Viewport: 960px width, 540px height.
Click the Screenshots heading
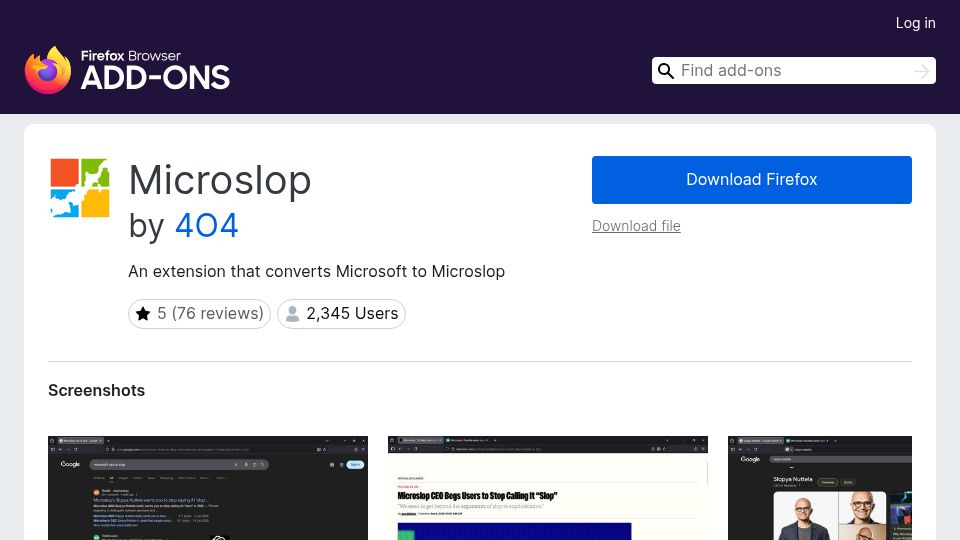click(x=97, y=390)
